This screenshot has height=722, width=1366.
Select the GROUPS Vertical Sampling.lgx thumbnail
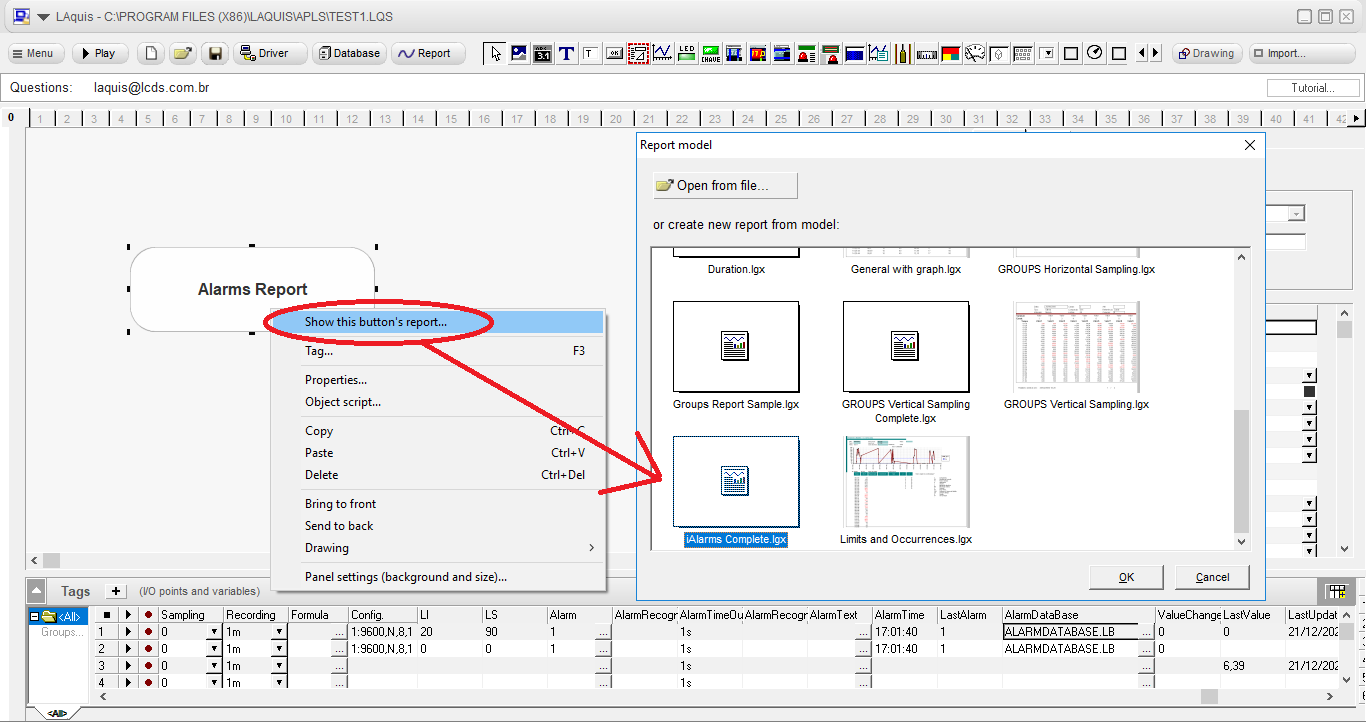point(1076,347)
